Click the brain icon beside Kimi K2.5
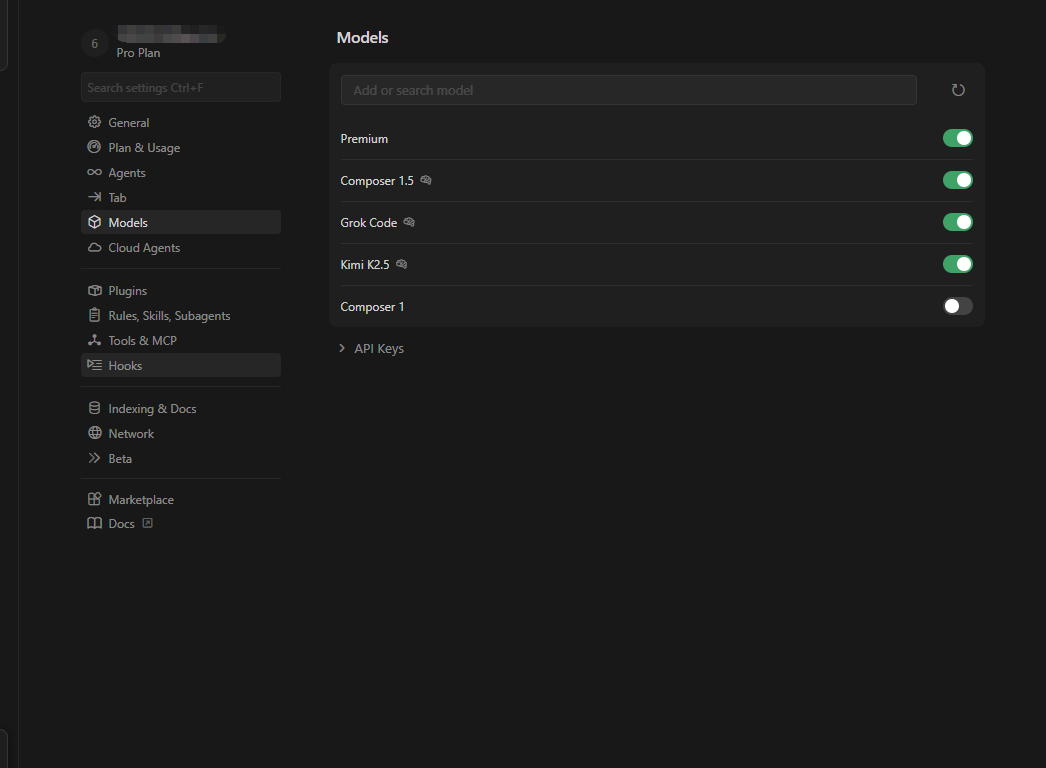1046x768 pixels. [x=401, y=264]
